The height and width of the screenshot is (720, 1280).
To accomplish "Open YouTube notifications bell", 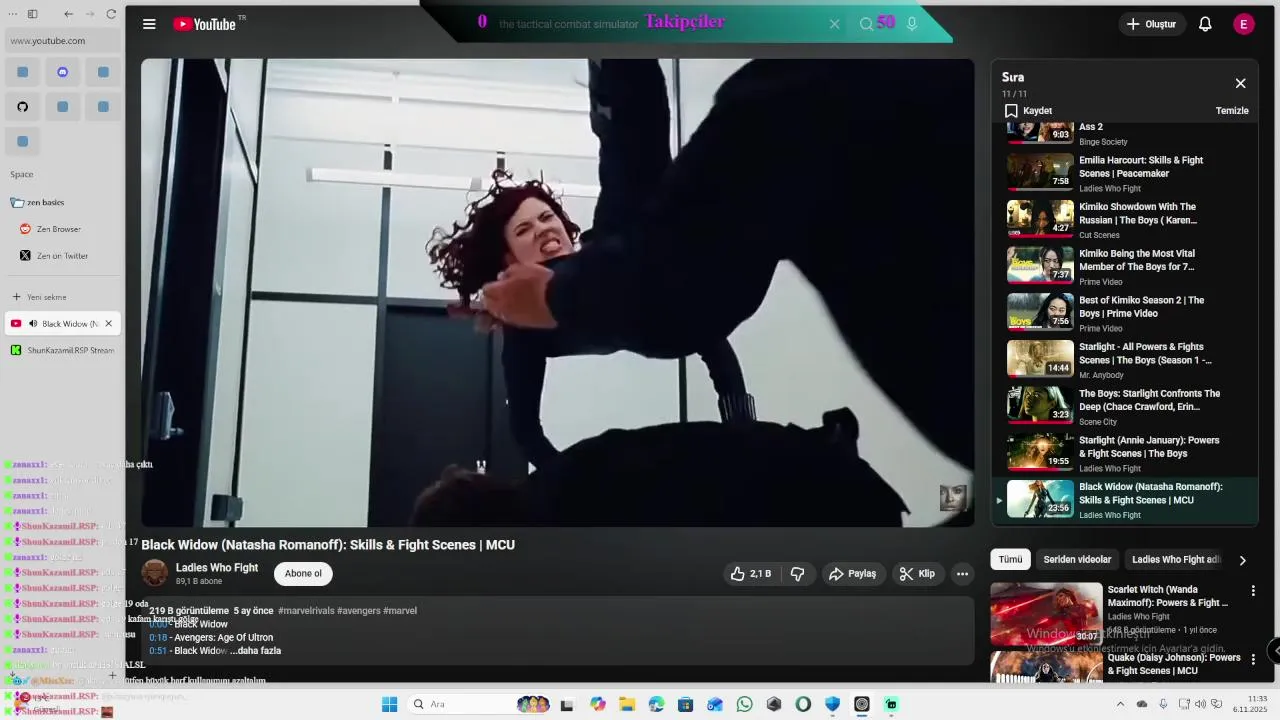I will (1205, 24).
